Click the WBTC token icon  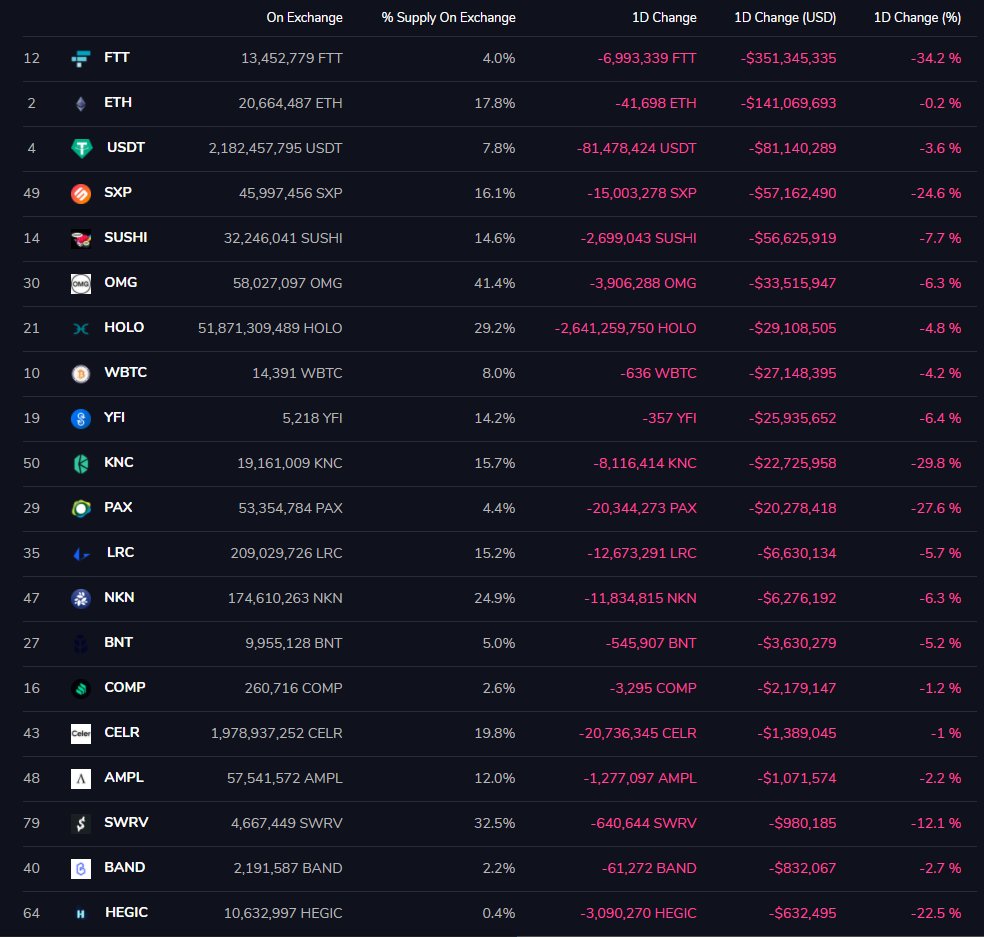coord(81,374)
